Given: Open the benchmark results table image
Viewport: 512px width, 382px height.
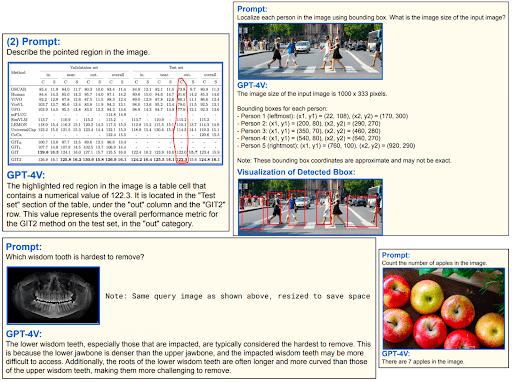Looking at the screenshot, I should click(116, 114).
